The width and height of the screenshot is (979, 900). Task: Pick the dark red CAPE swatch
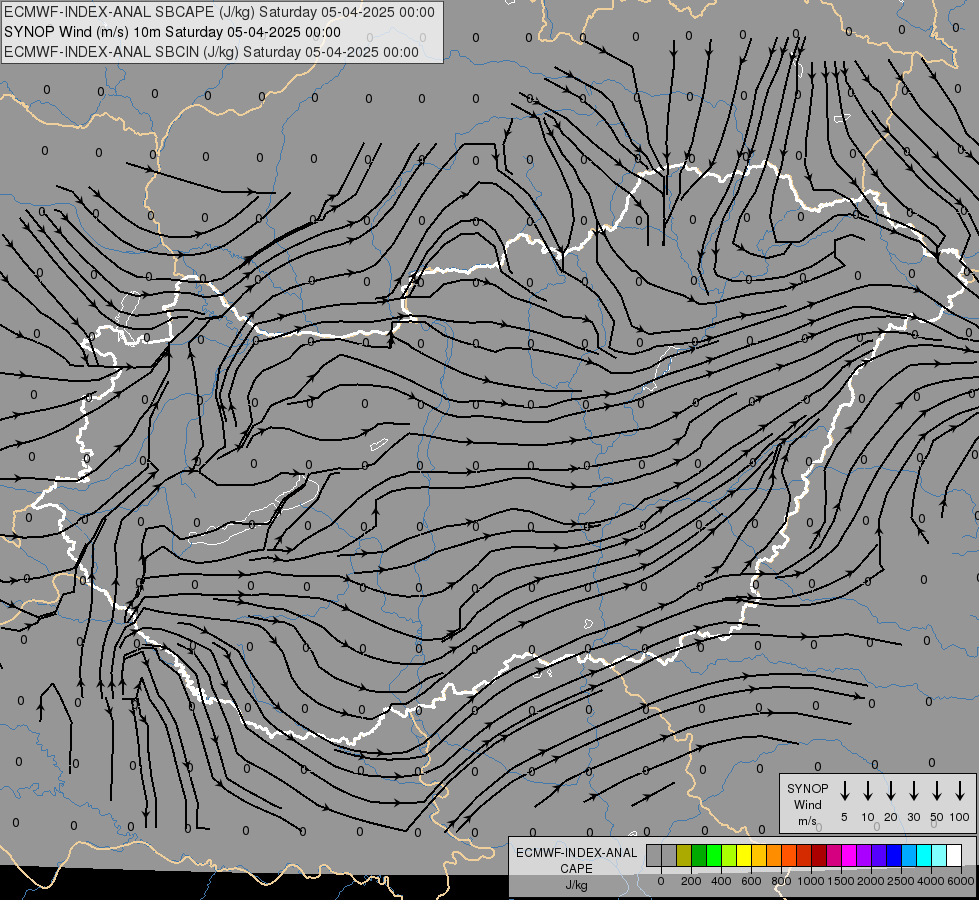coord(819,855)
